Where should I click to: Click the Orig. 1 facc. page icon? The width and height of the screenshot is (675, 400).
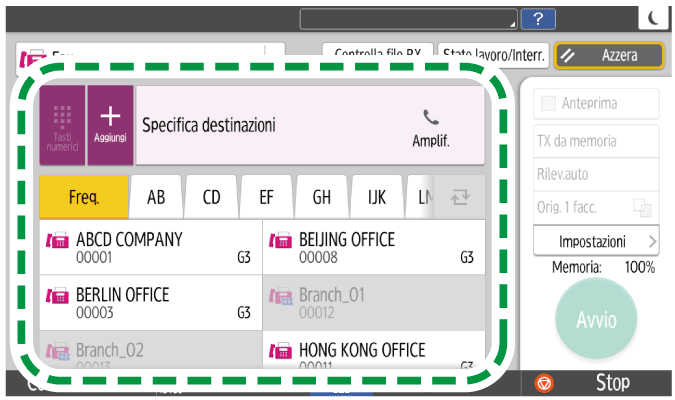pyautogui.click(x=641, y=208)
